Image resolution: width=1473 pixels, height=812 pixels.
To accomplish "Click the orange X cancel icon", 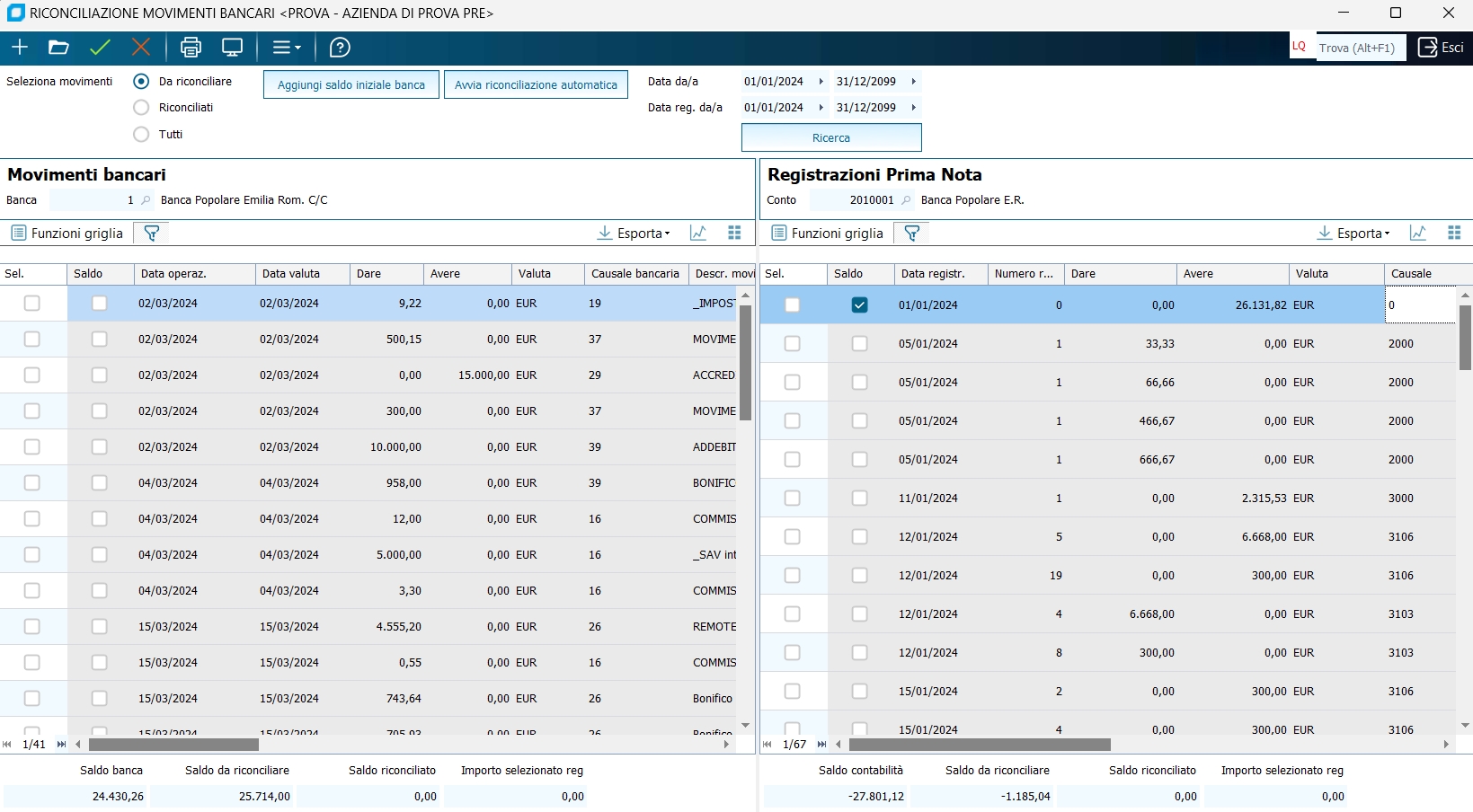I will (141, 48).
